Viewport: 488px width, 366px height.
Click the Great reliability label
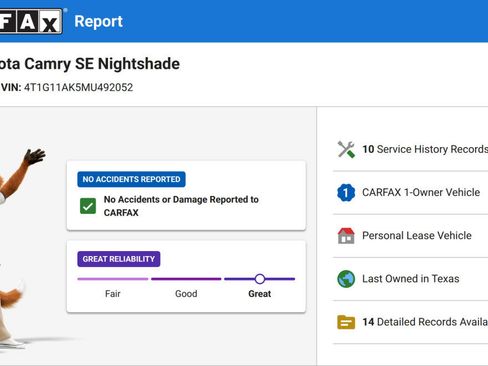tap(260, 294)
